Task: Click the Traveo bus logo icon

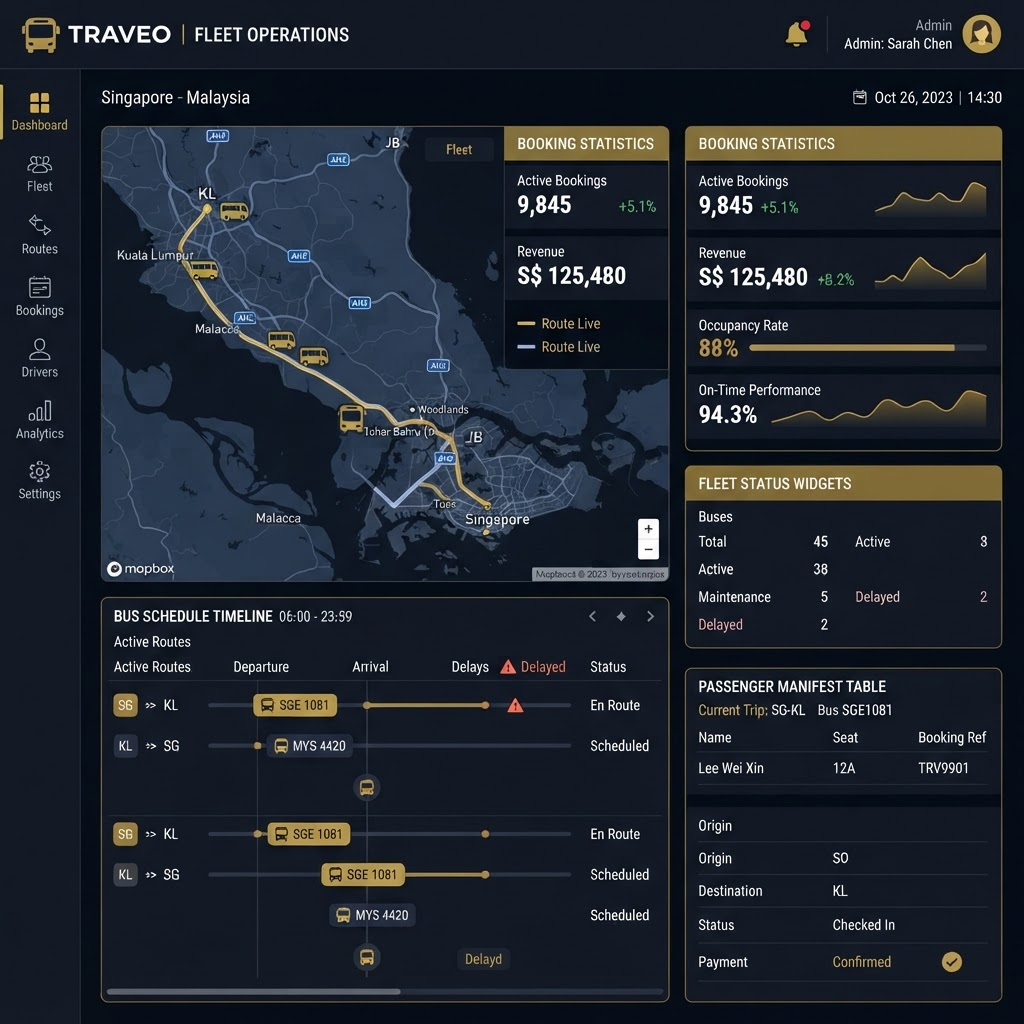Action: coord(40,35)
